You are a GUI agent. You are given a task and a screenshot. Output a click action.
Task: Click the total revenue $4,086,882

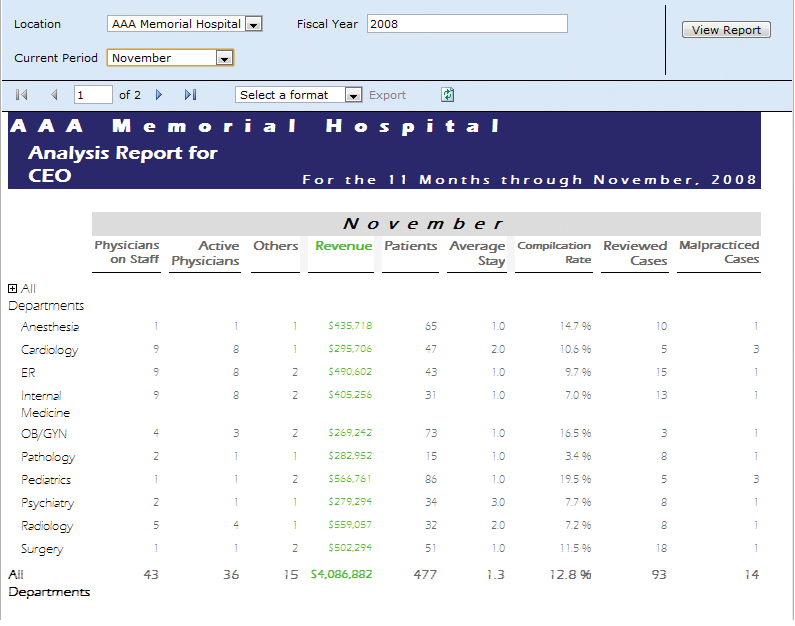click(x=341, y=575)
